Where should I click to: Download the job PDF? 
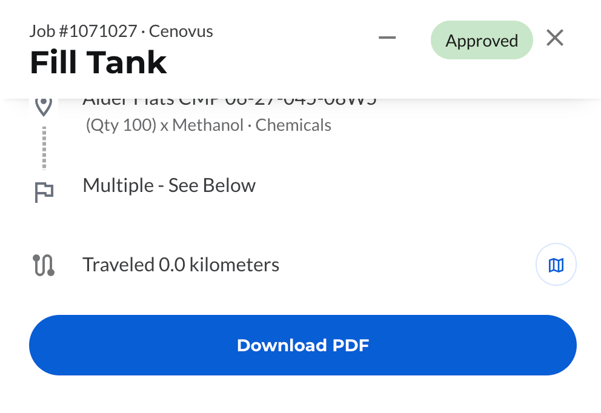302,345
